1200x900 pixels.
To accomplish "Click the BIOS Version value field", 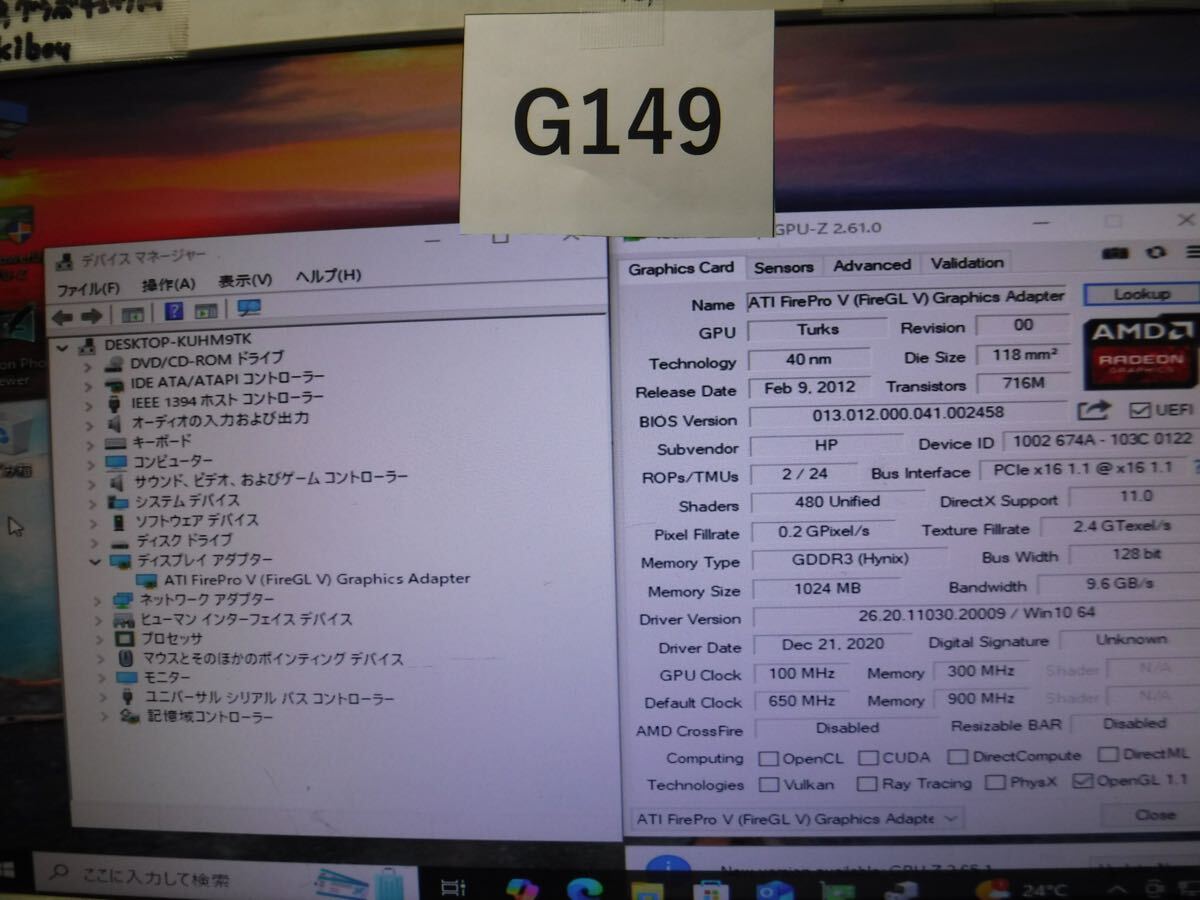I will 908,413.
